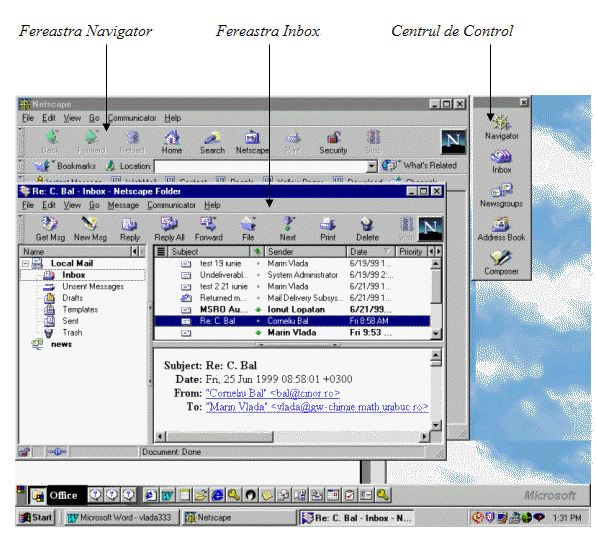The width and height of the screenshot is (597, 535).
Task: Open File menu in Inbox window
Action: point(28,205)
